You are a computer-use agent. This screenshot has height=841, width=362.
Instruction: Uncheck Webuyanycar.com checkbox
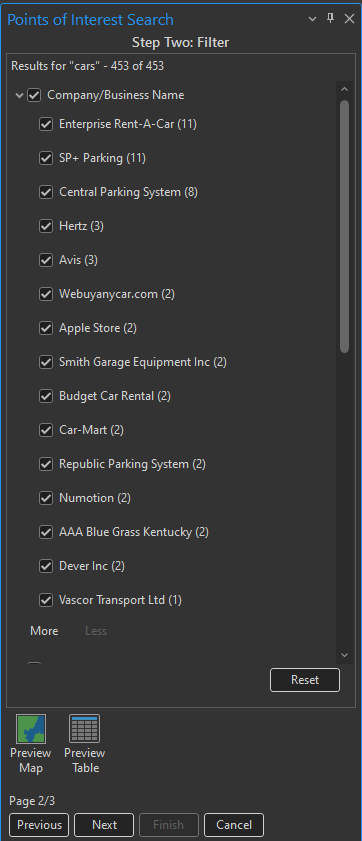(x=46, y=294)
